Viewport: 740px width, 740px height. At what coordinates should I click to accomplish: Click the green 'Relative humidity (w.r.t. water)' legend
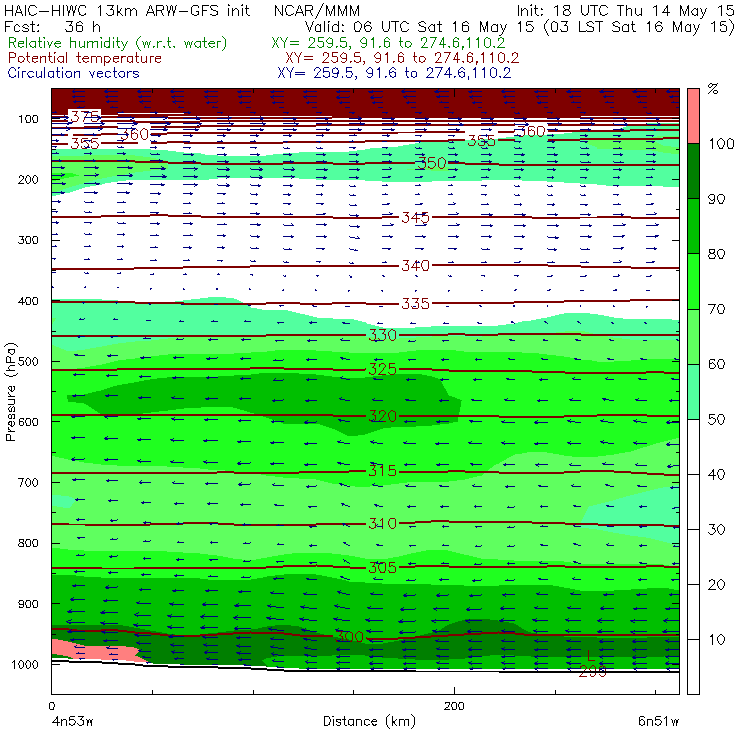pos(118,43)
